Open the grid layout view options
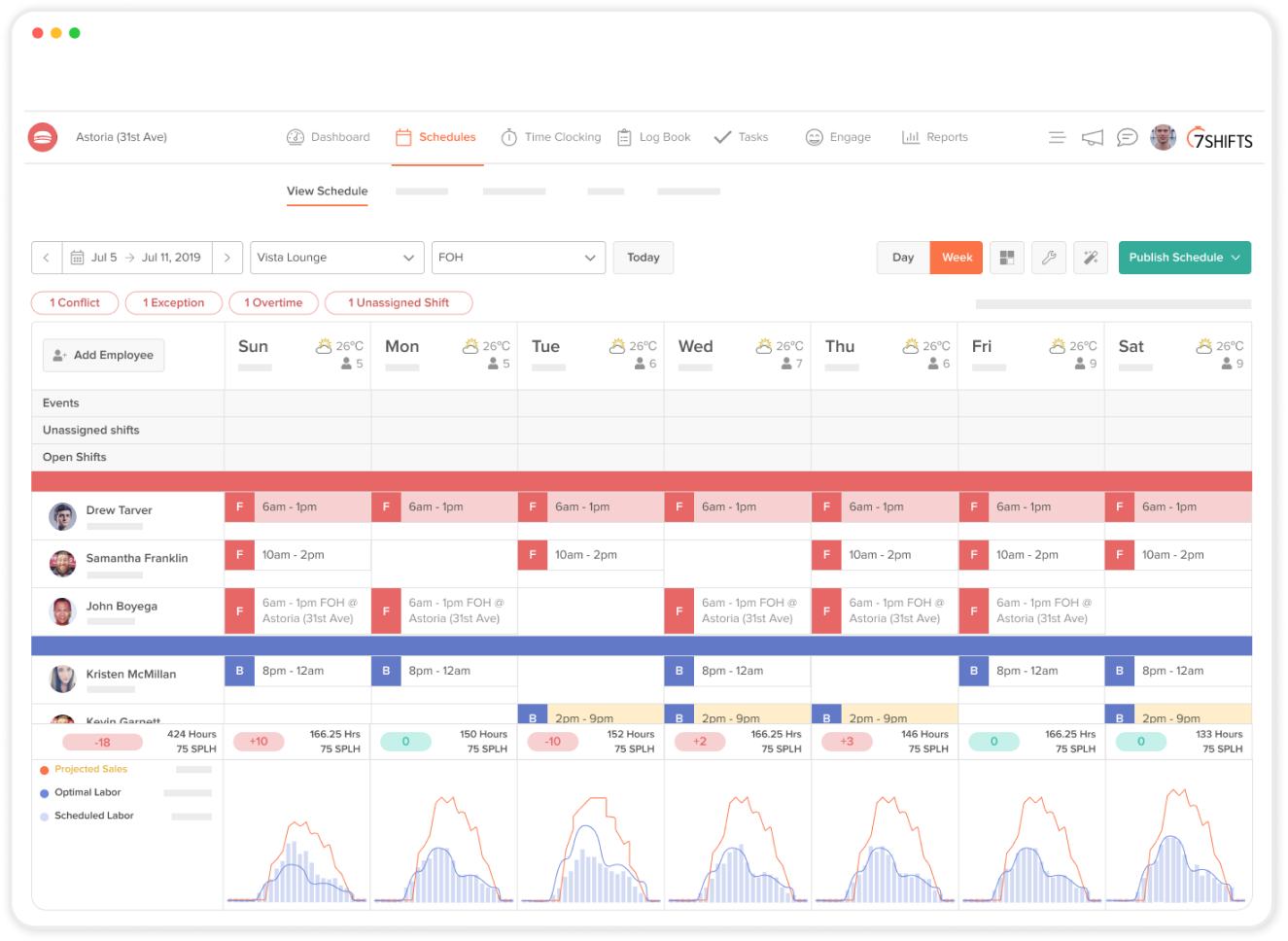 pyautogui.click(x=1006, y=258)
